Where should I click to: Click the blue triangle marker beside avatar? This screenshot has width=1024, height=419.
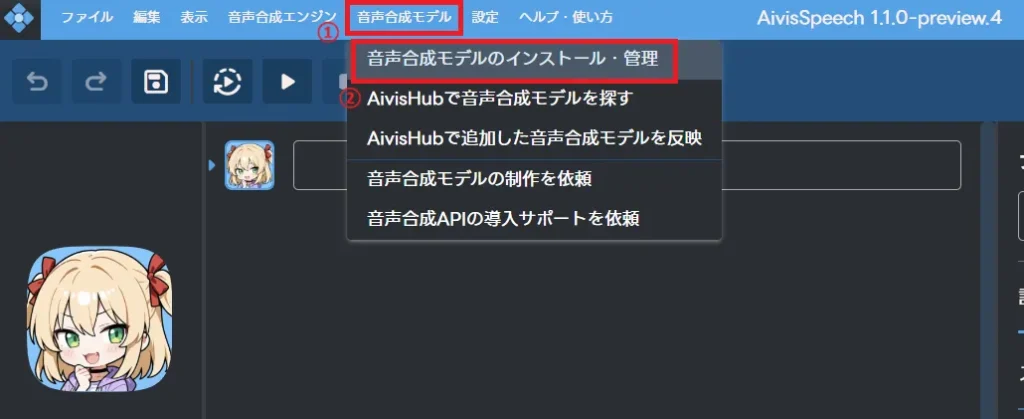(x=212, y=165)
